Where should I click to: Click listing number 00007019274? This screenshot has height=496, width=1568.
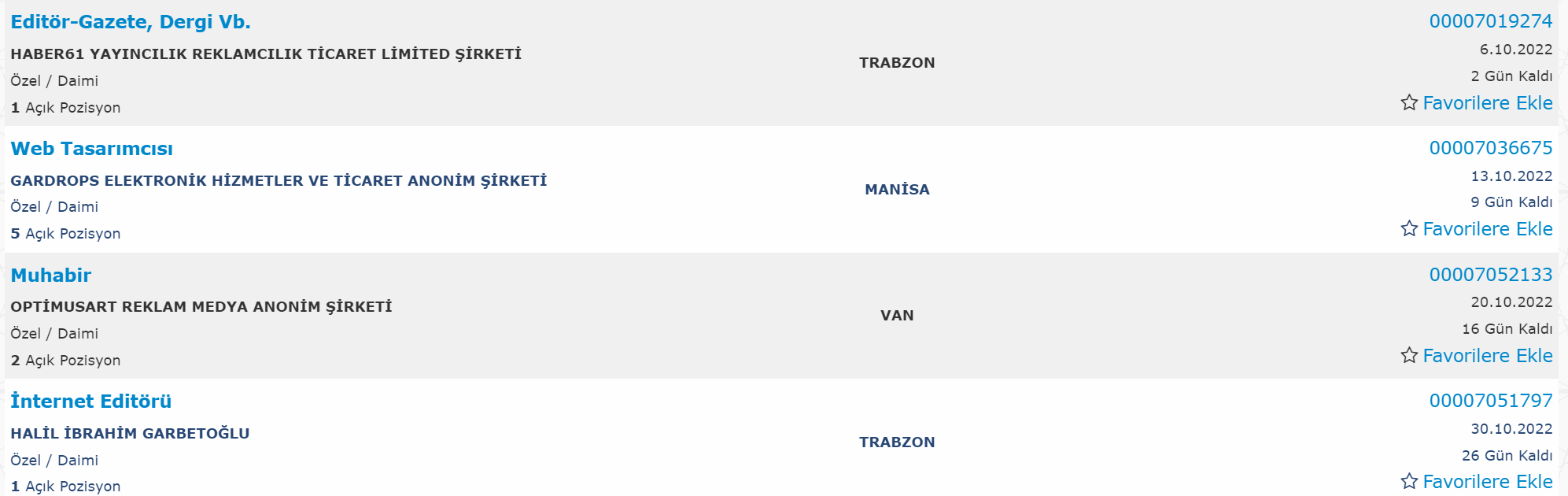(x=1491, y=21)
